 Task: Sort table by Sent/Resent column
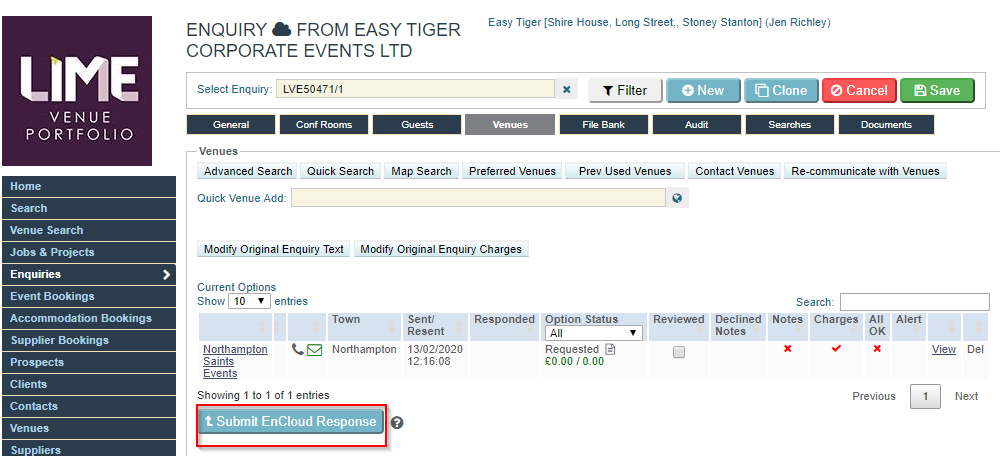tap(436, 327)
